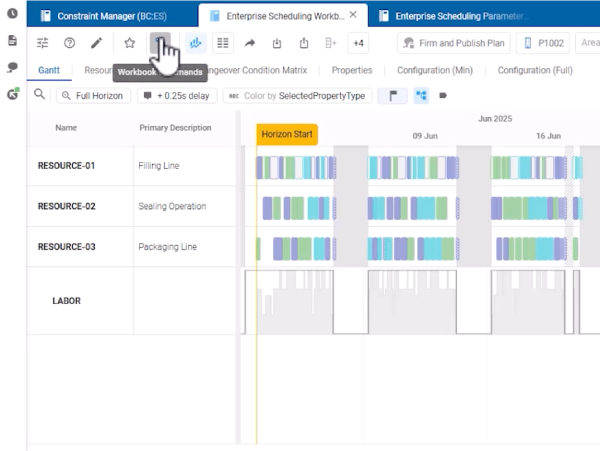Click the 16 Jun date label

[548, 136]
